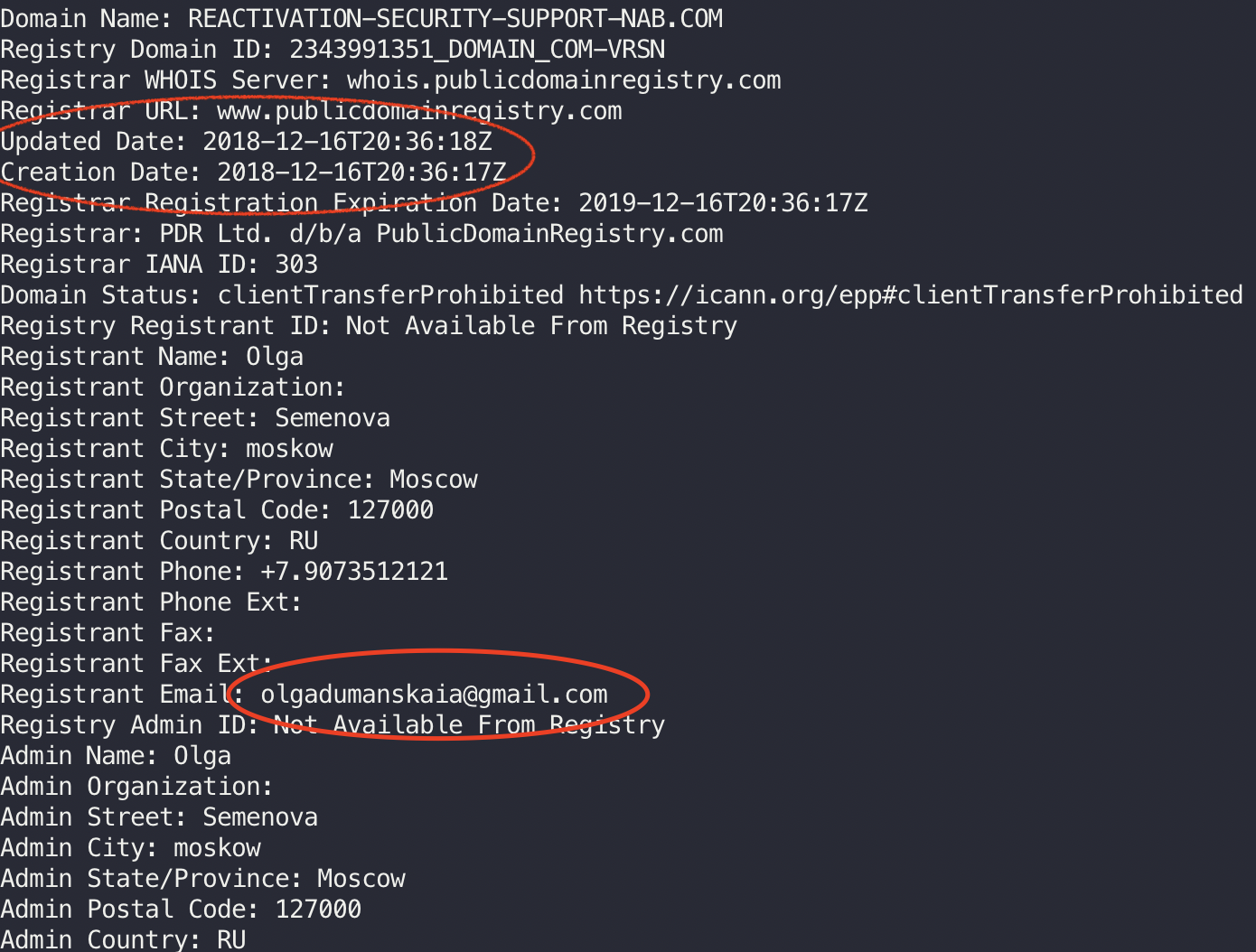Click the Registrant Phone number +7.9073512121
The height and width of the screenshot is (952, 1256).
tap(354, 572)
